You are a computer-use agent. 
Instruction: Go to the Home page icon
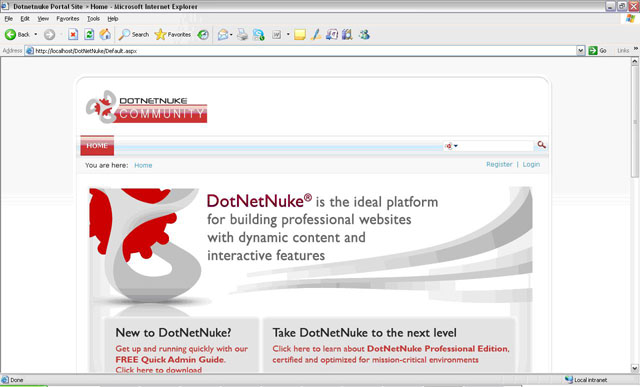(105, 34)
